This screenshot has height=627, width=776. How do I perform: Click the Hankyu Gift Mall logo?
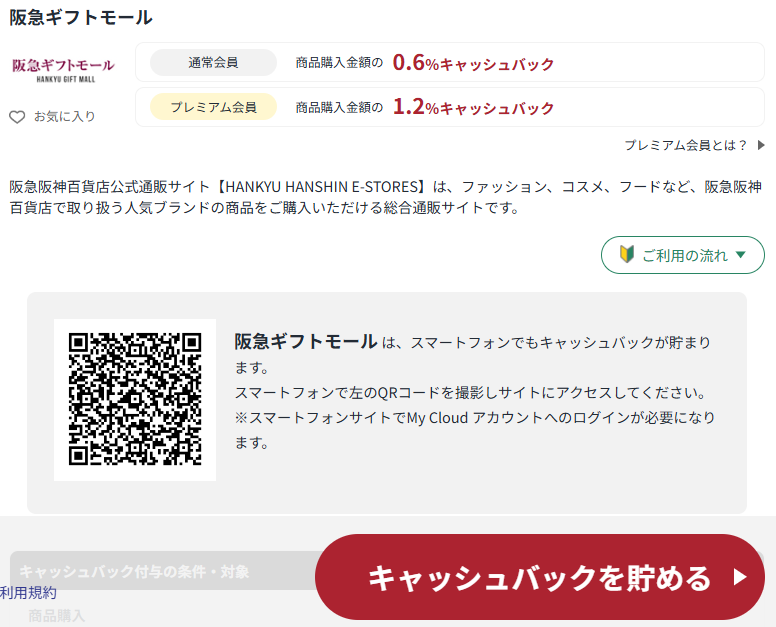(x=63, y=70)
